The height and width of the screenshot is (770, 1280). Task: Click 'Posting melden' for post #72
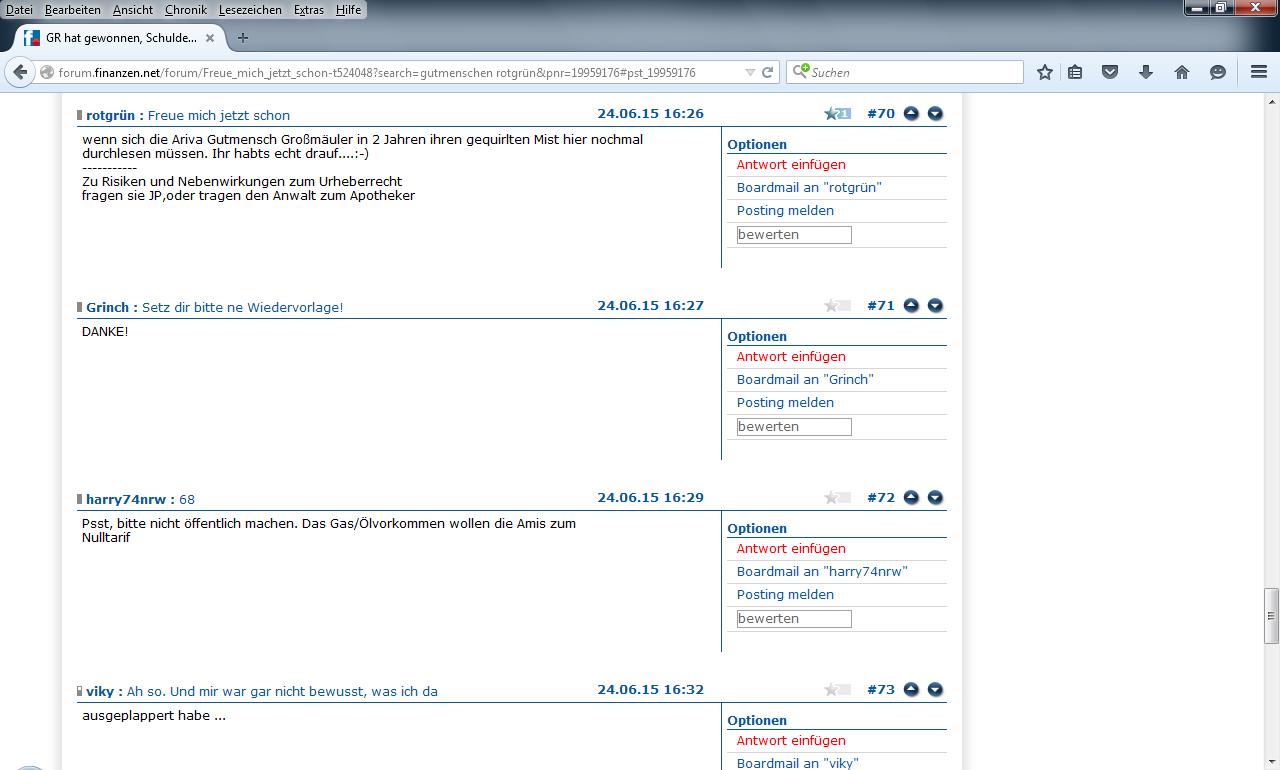(x=785, y=595)
